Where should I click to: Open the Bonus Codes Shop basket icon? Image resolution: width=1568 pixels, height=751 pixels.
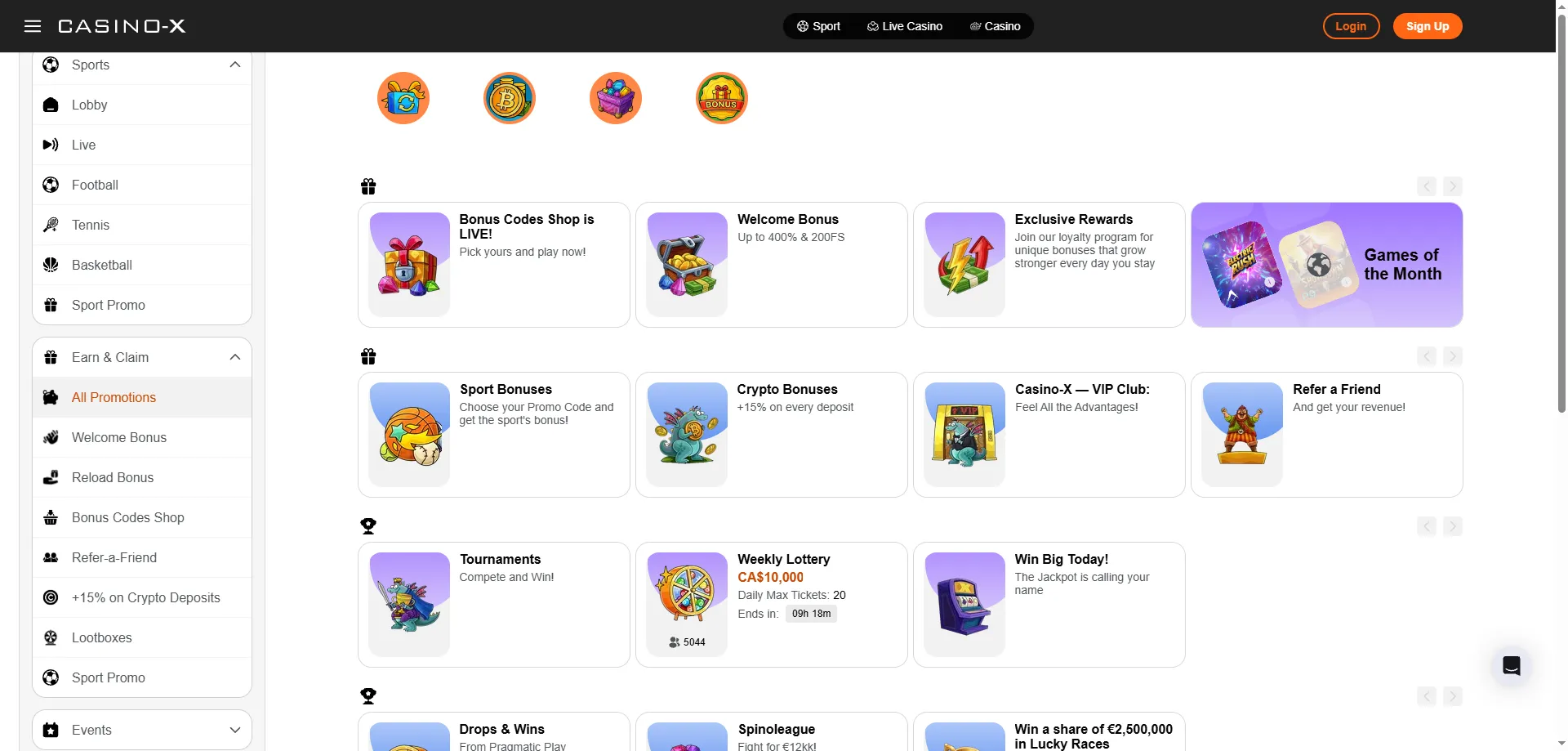pos(51,517)
